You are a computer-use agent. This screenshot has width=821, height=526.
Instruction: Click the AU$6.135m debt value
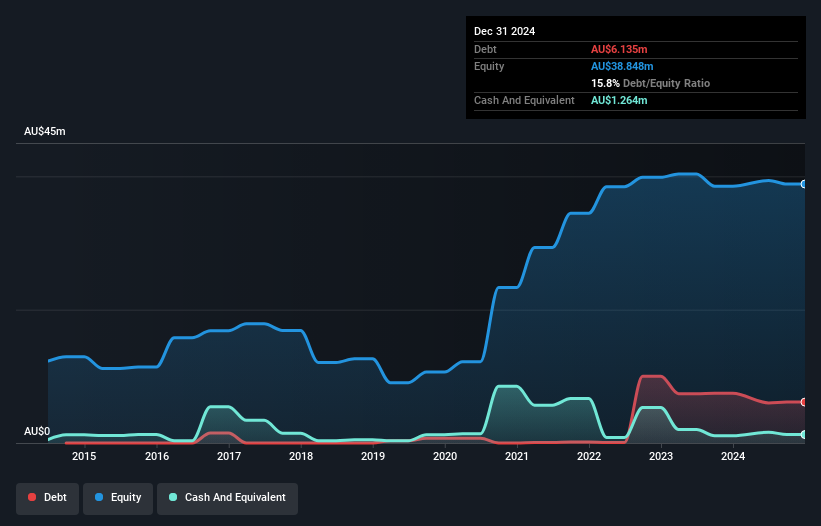coord(619,49)
